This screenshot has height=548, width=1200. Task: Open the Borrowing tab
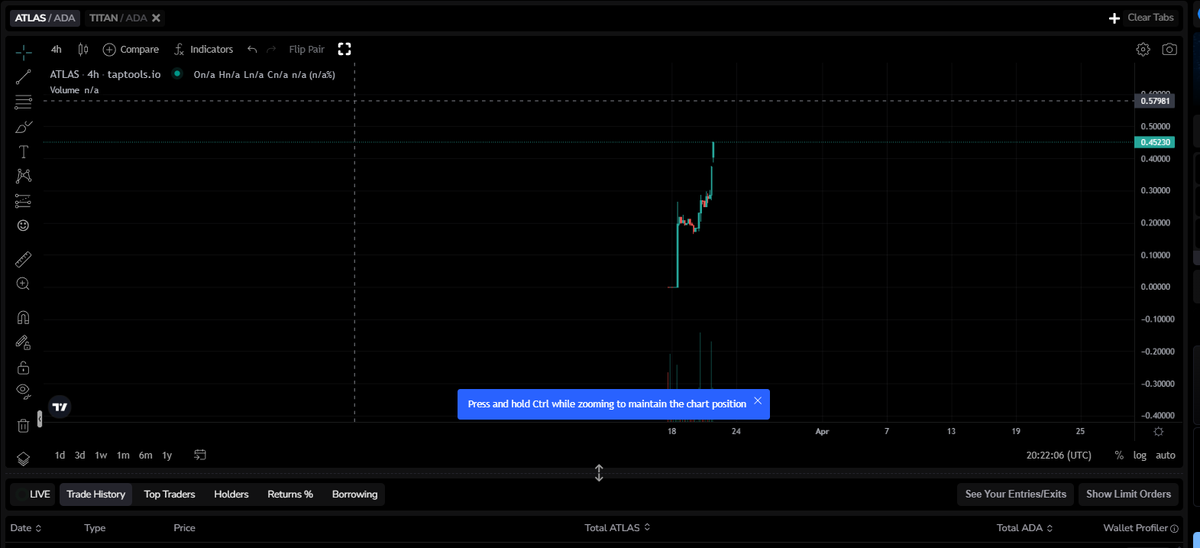[355, 494]
